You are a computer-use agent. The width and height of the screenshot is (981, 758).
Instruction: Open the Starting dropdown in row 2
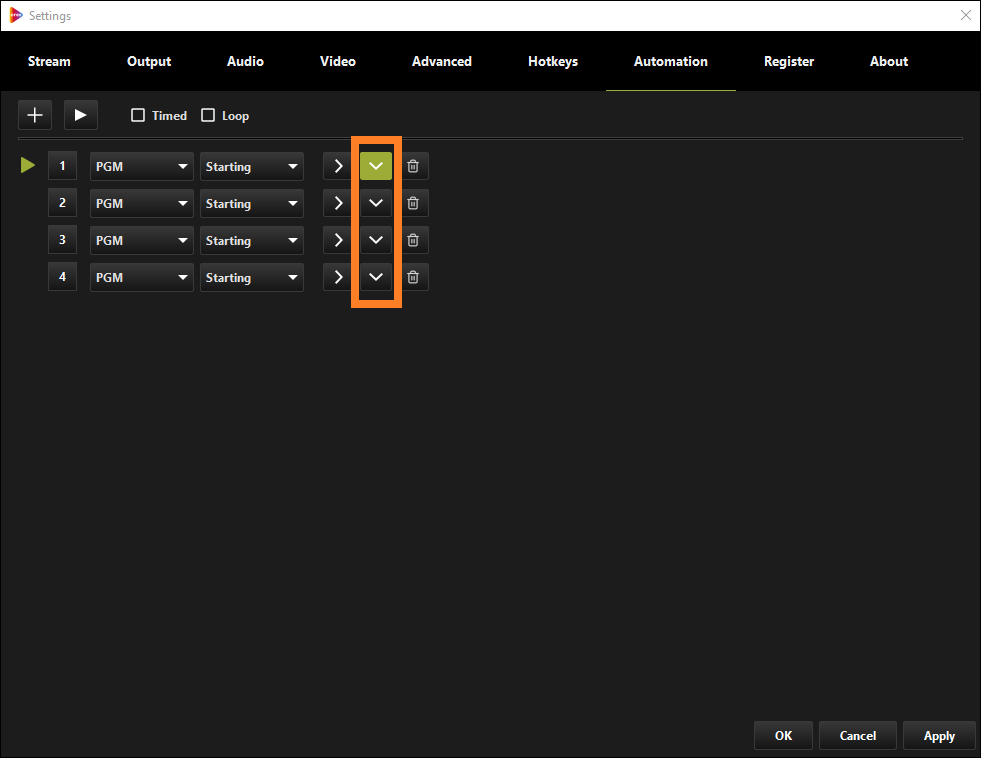point(252,203)
